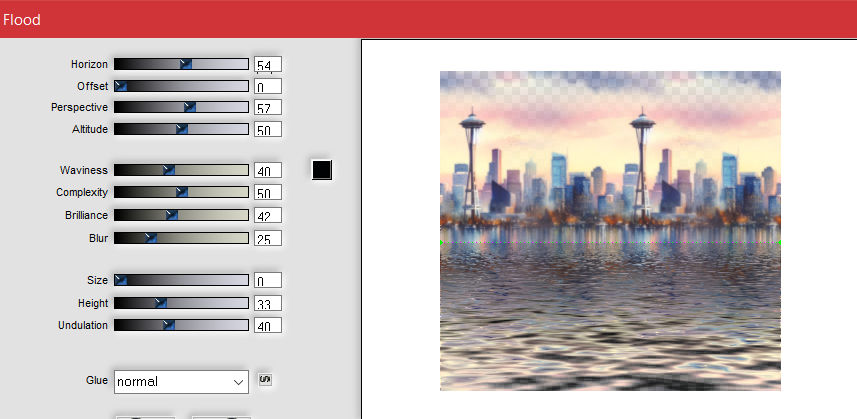Click the Horizon label
The height and width of the screenshot is (419, 857).
pos(89,64)
